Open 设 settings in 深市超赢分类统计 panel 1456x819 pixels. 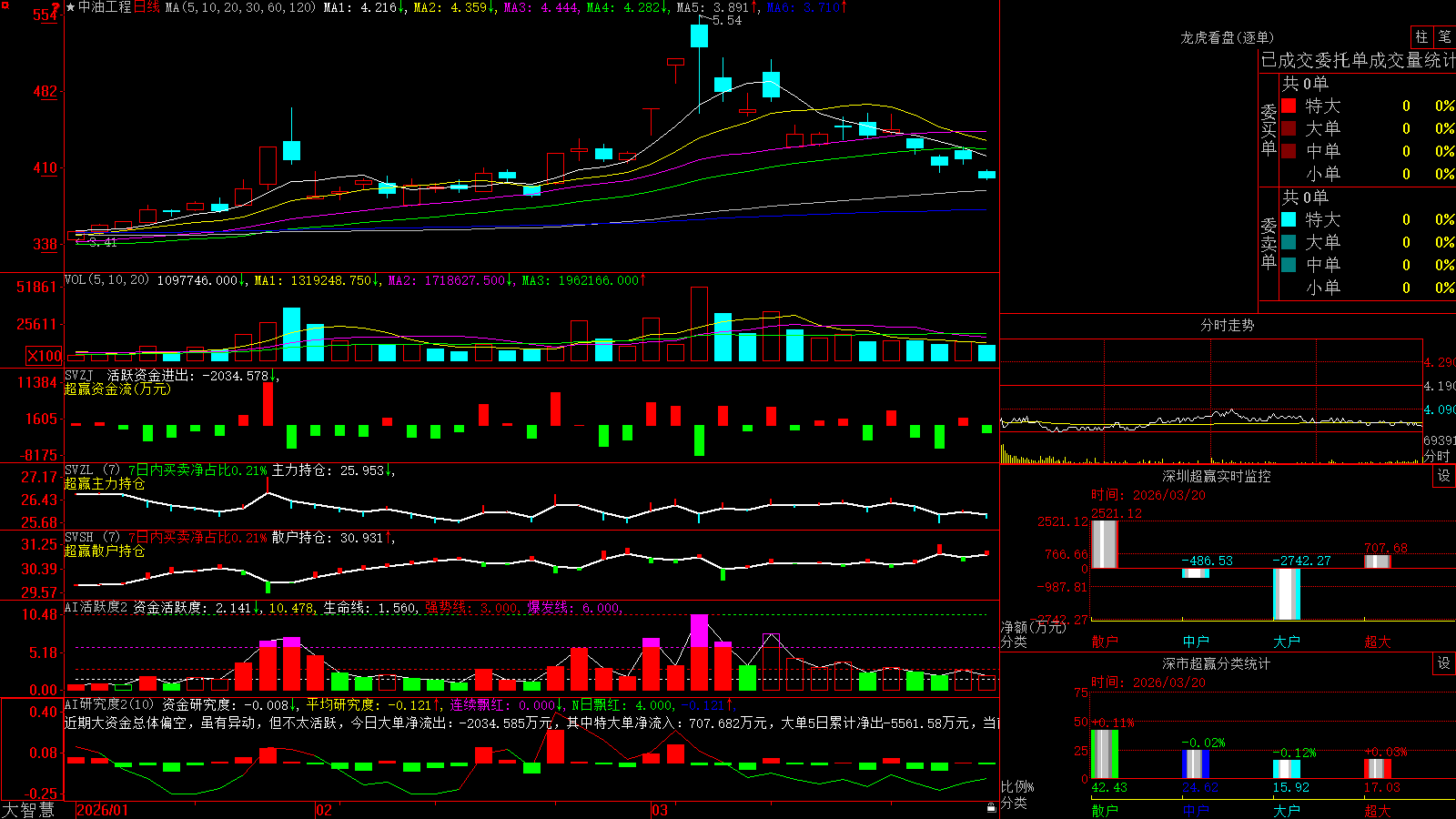click(x=1444, y=663)
